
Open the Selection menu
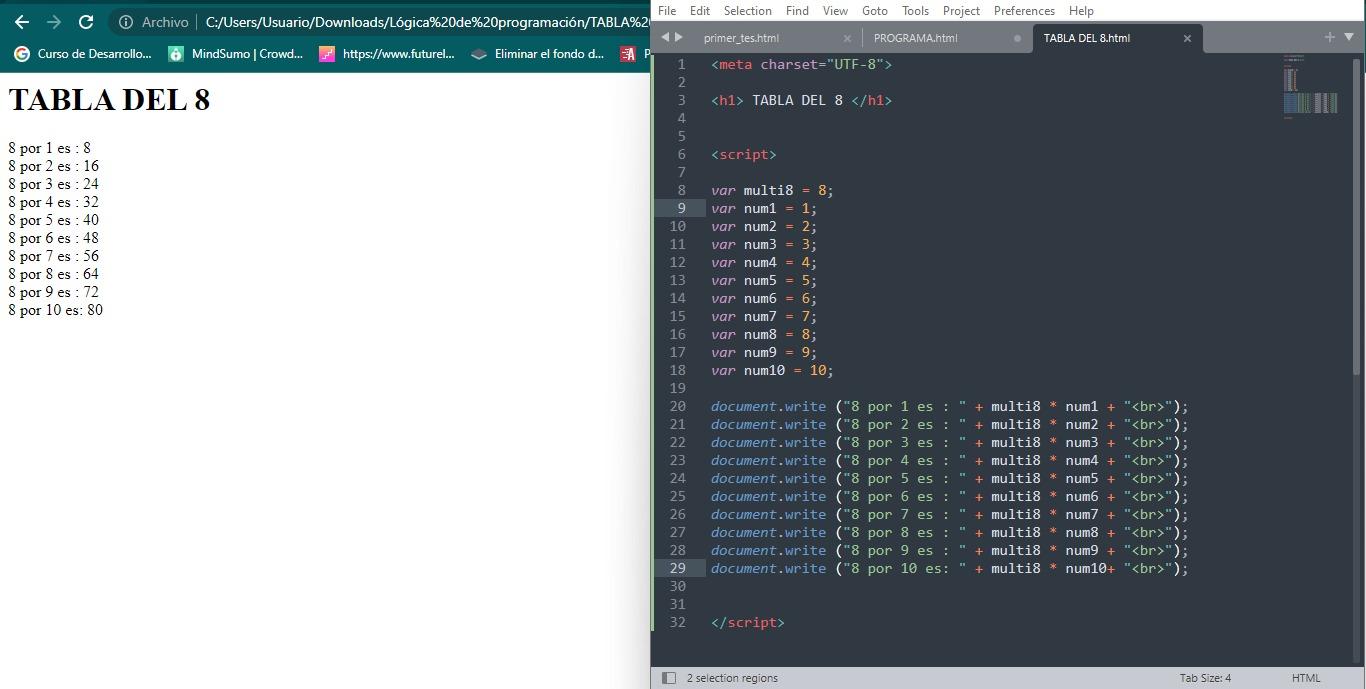[748, 10]
